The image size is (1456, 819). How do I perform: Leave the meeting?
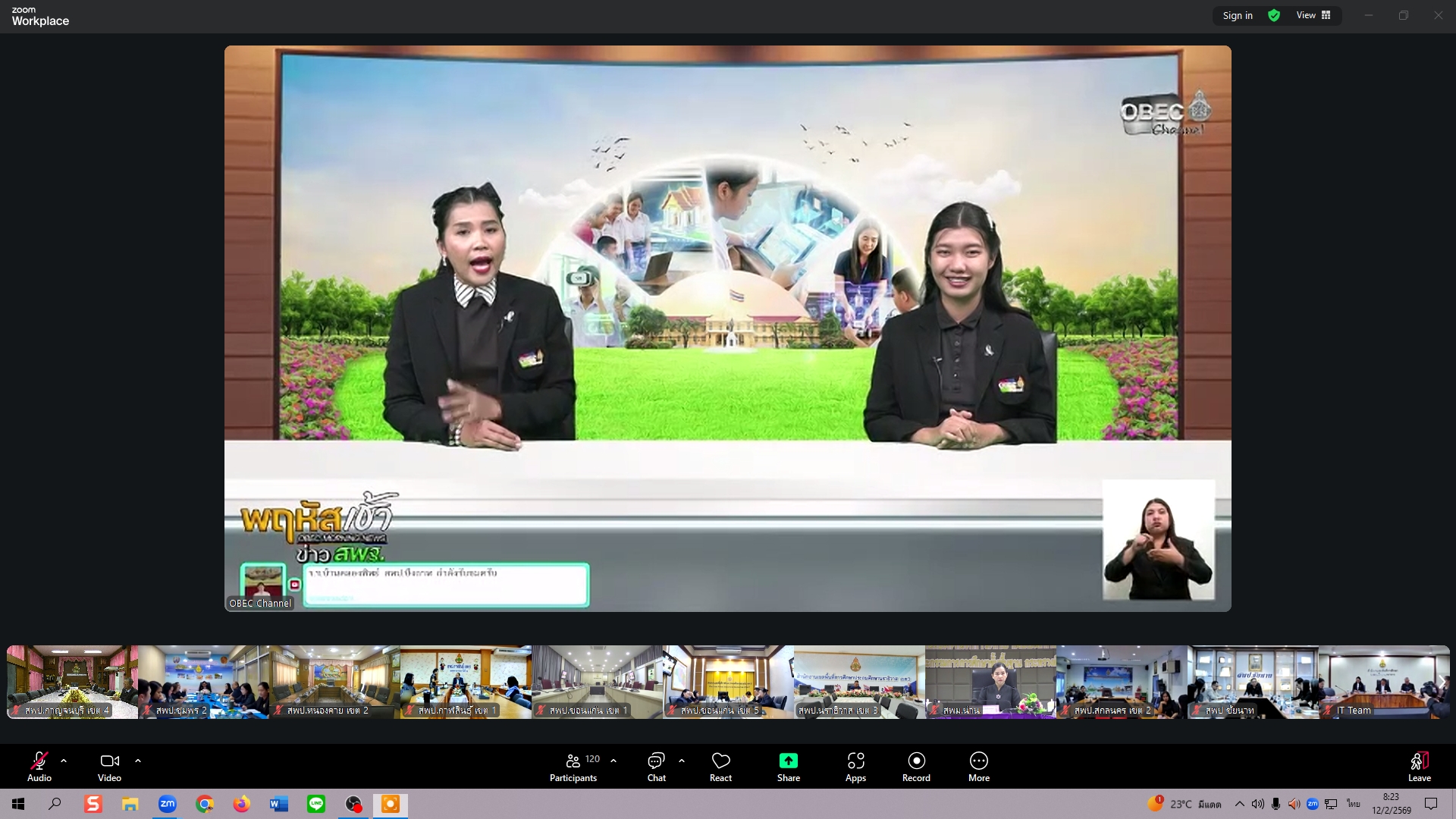[1420, 766]
